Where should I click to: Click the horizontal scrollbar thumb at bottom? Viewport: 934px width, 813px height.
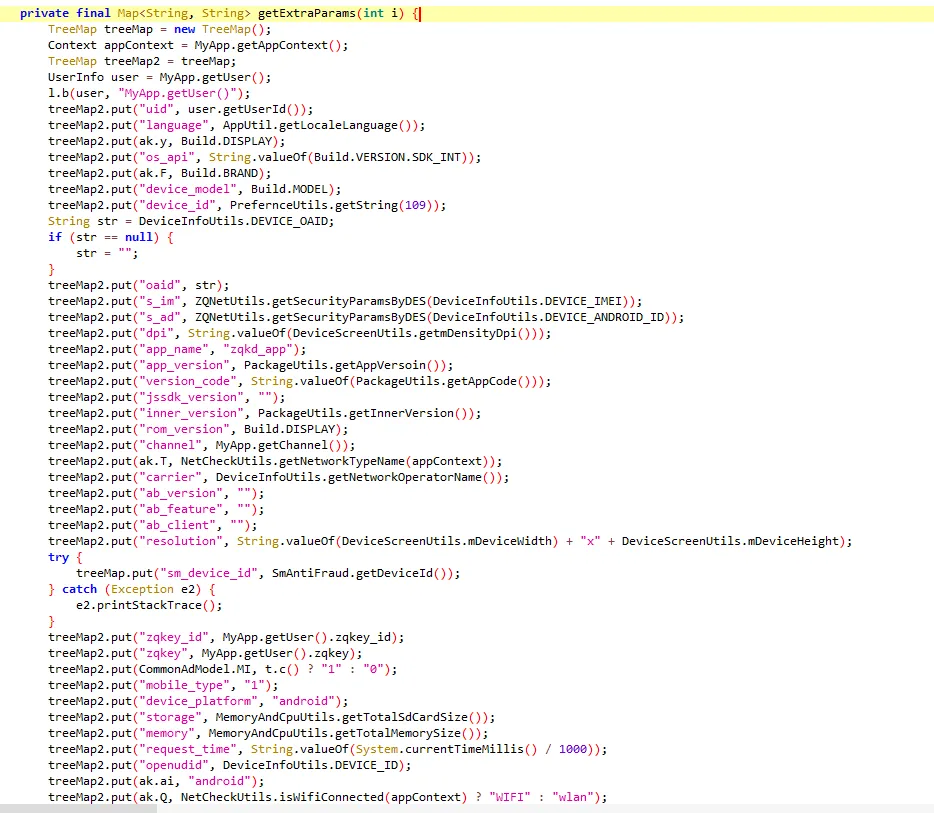pyautogui.click(x=79, y=808)
